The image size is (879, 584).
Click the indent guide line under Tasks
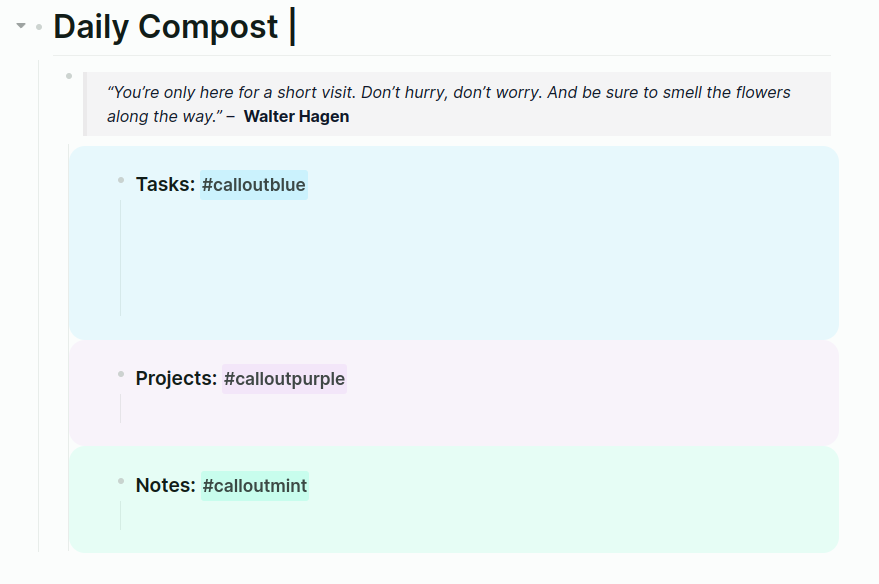(120, 258)
